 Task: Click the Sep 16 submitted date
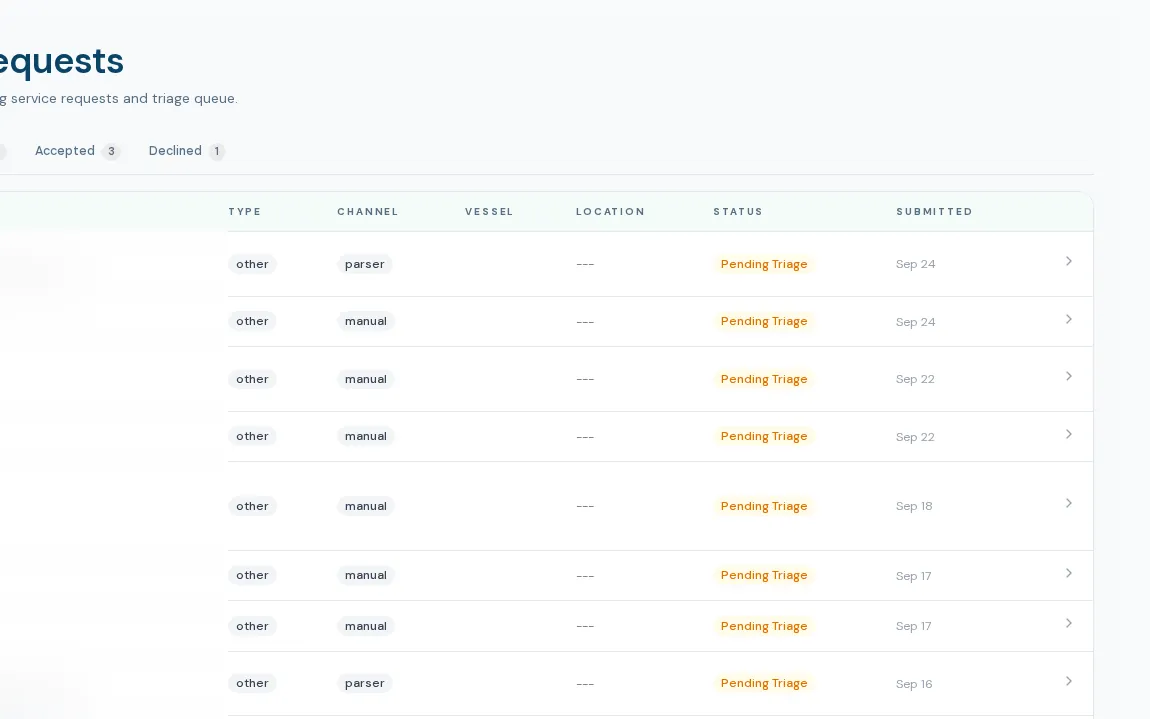pos(914,684)
